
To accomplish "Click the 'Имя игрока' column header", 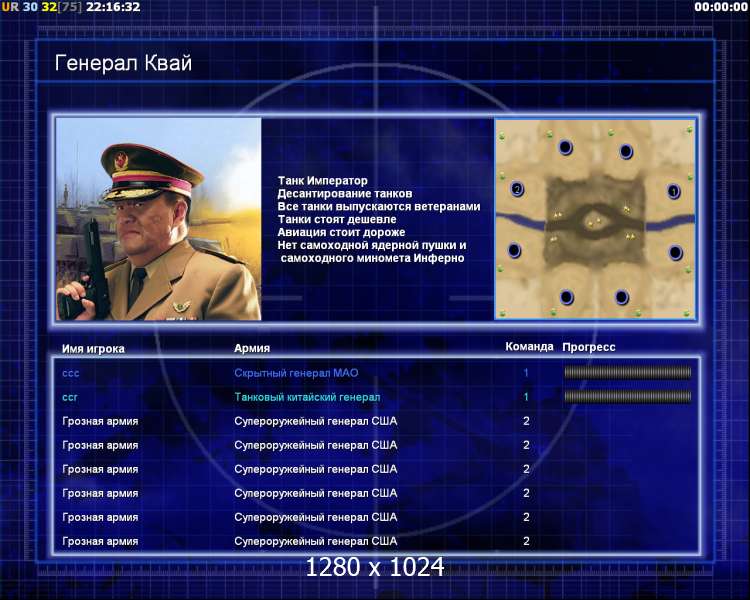I will pyautogui.click(x=93, y=349).
